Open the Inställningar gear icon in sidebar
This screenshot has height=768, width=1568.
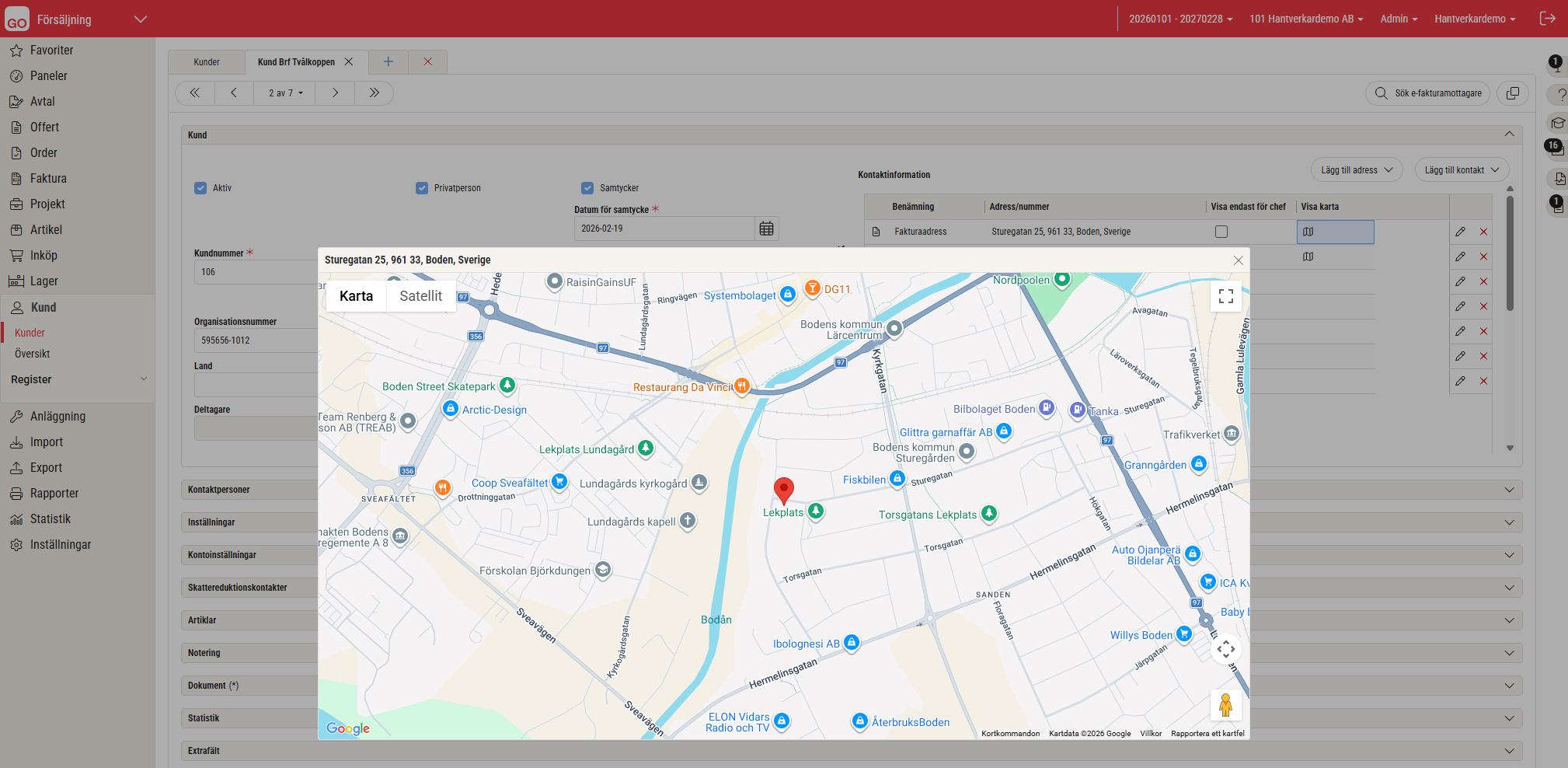(16, 545)
